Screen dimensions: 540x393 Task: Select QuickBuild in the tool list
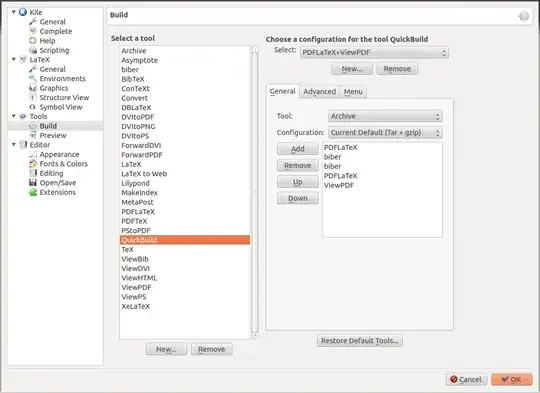185,240
